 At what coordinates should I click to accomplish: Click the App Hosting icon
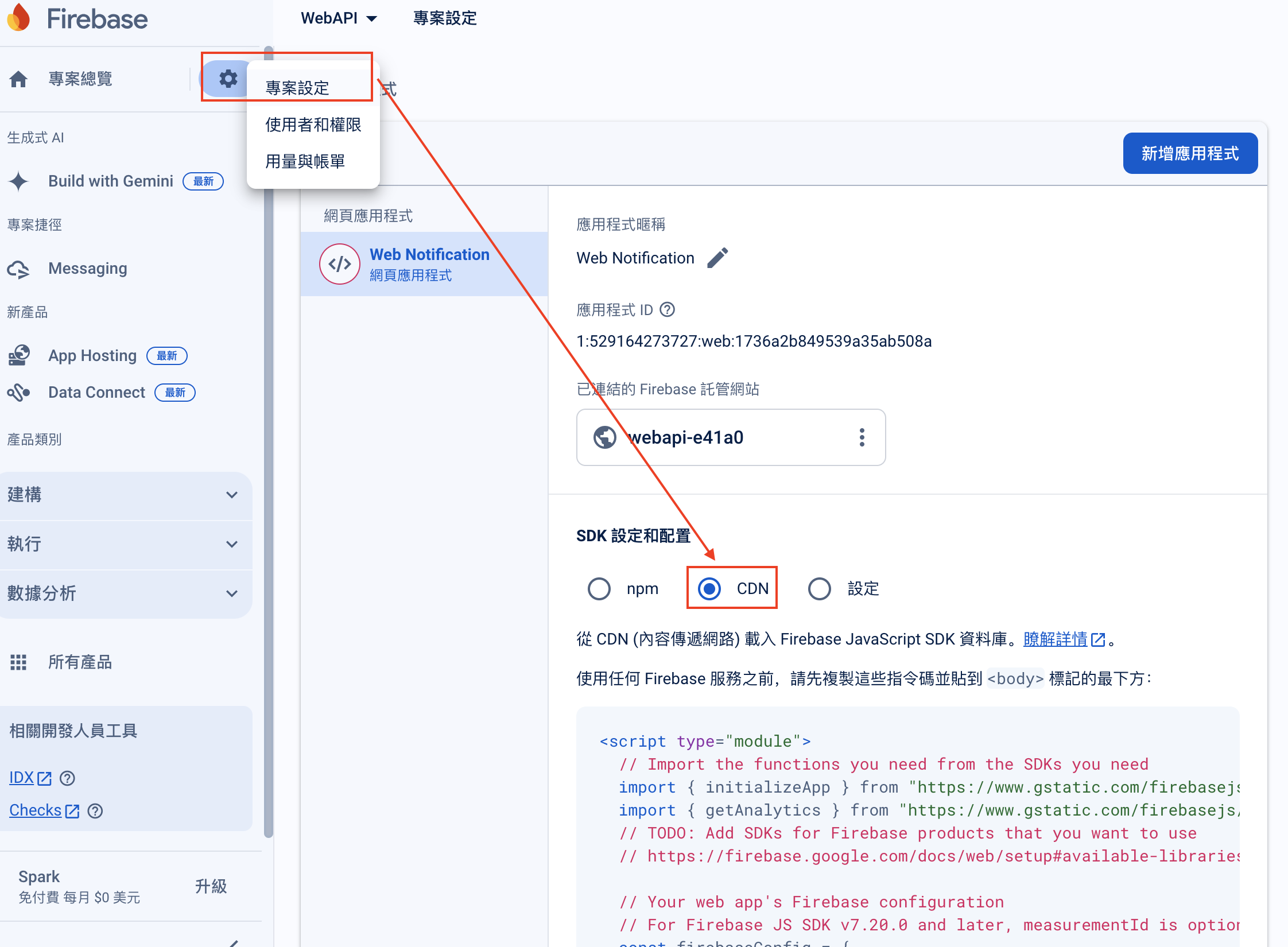[x=18, y=355]
